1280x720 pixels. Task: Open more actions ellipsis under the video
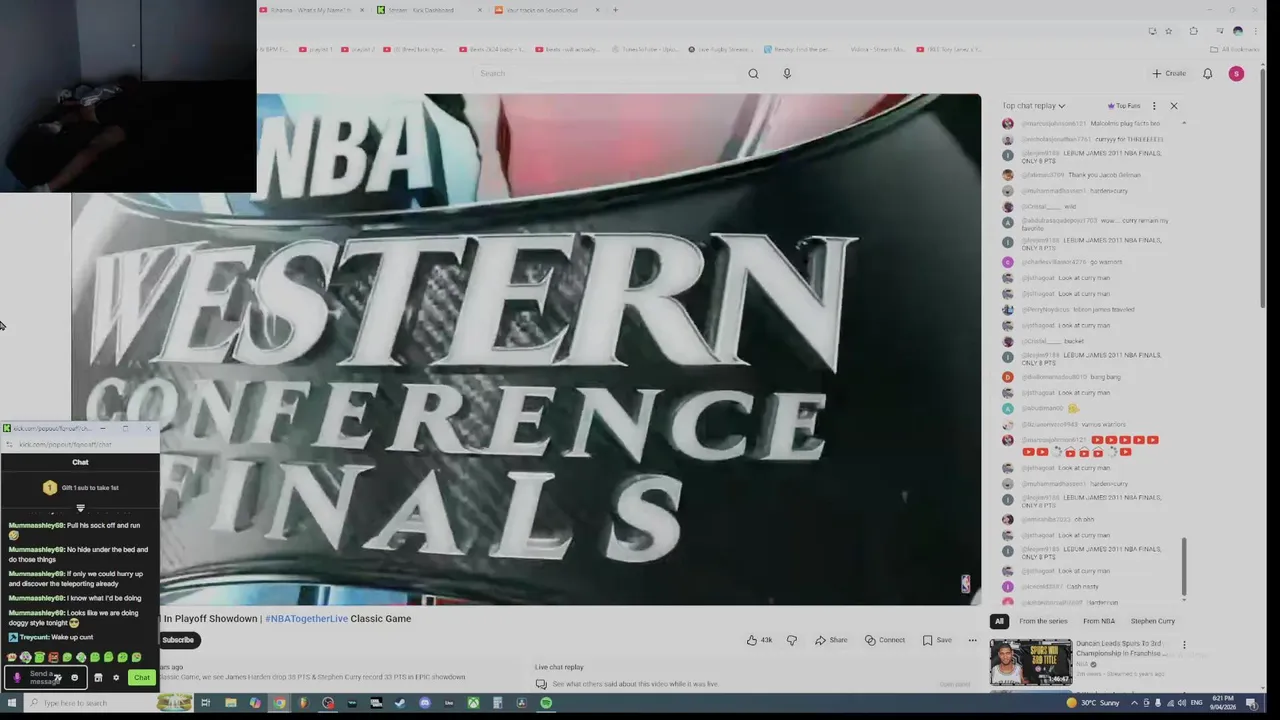pyautogui.click(x=972, y=640)
